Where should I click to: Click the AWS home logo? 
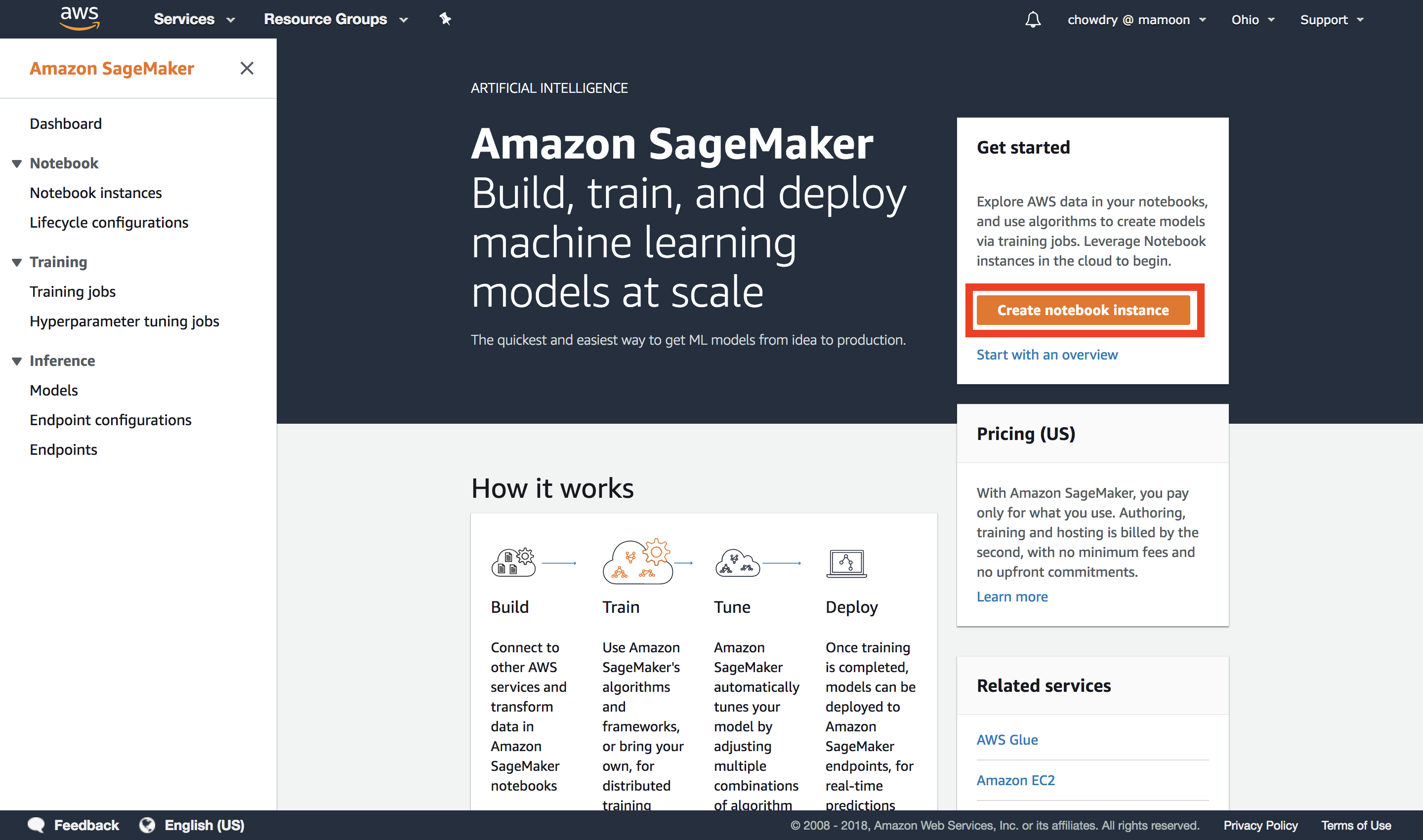[x=79, y=18]
